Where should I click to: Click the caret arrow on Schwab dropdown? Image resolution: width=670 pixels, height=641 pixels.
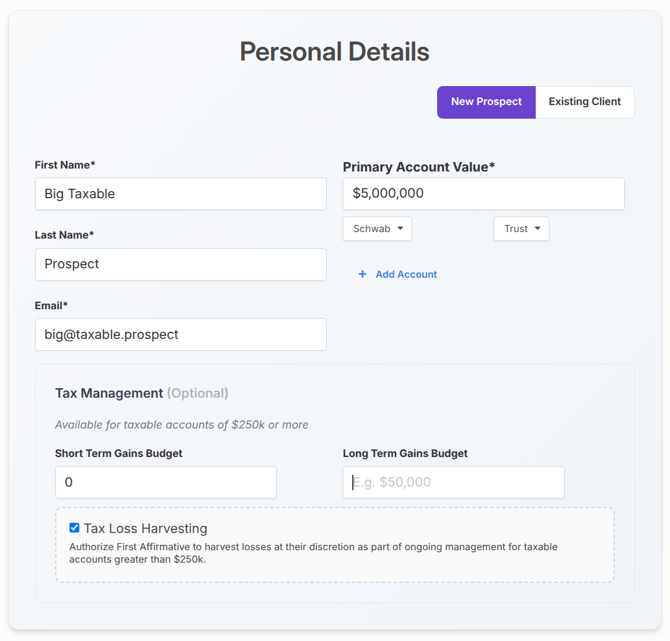point(401,229)
